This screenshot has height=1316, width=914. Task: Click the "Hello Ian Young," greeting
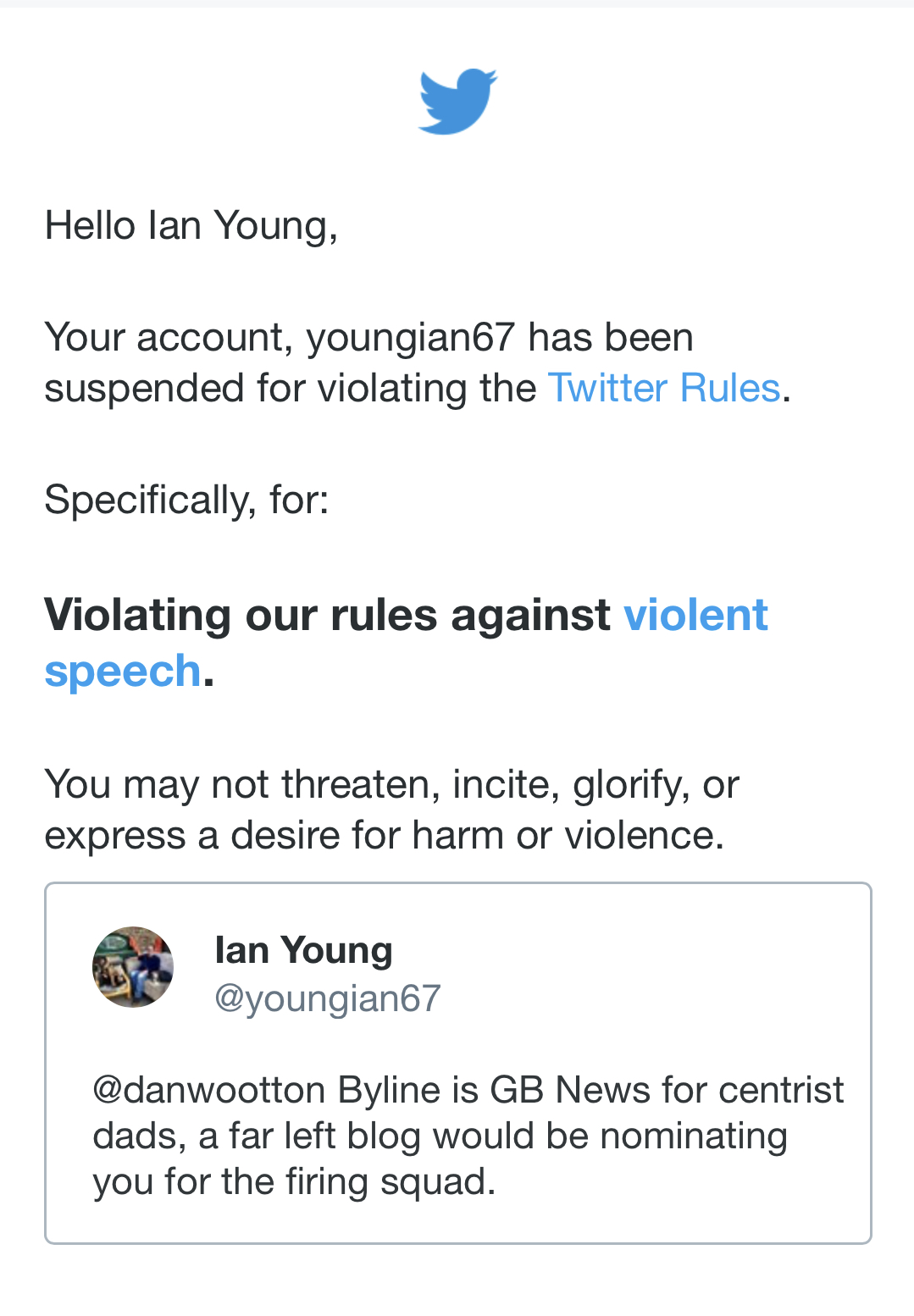pyautogui.click(x=191, y=226)
